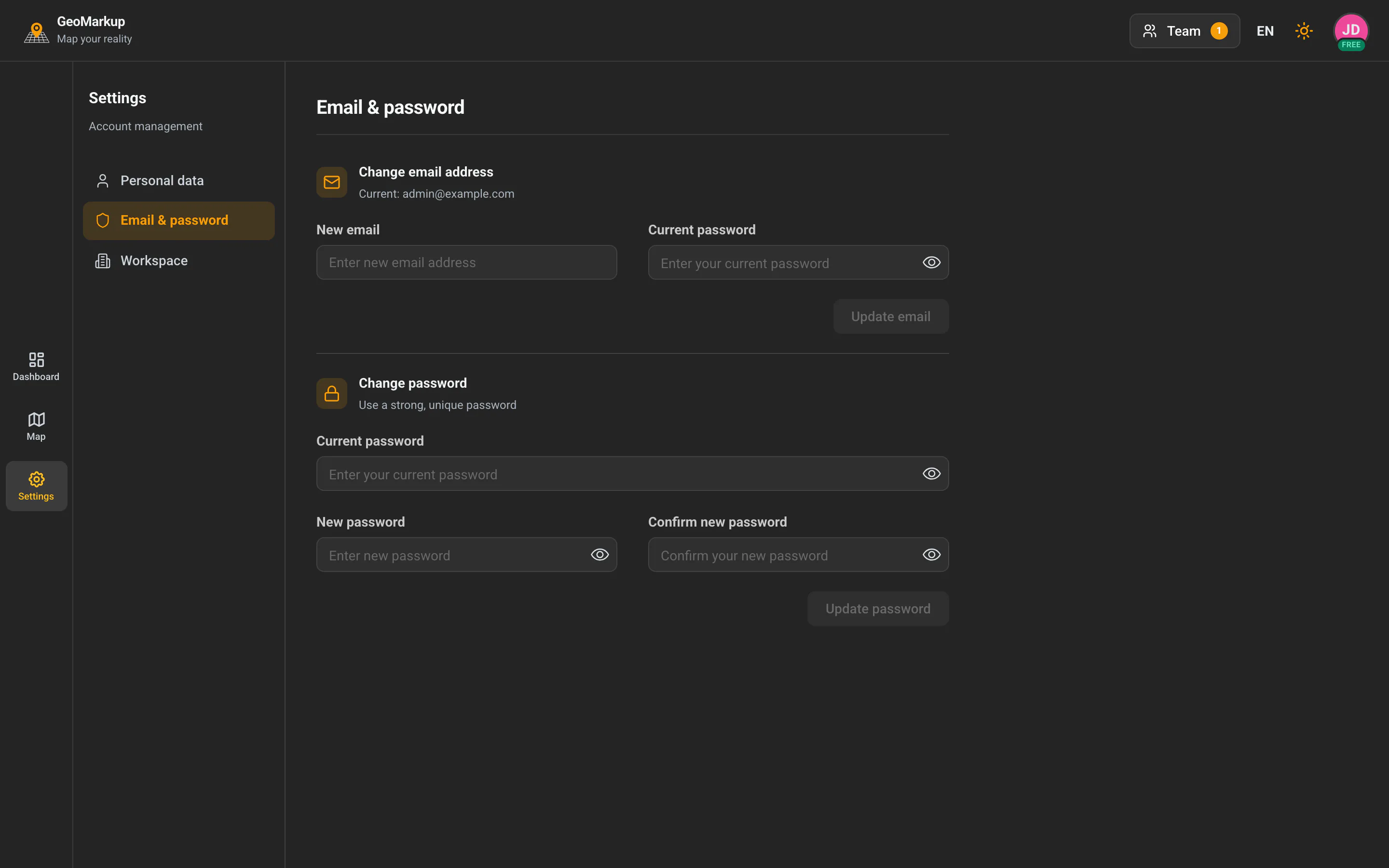The width and height of the screenshot is (1389, 868).
Task: Click the 'Email & password' page title
Action: pyautogui.click(x=390, y=108)
